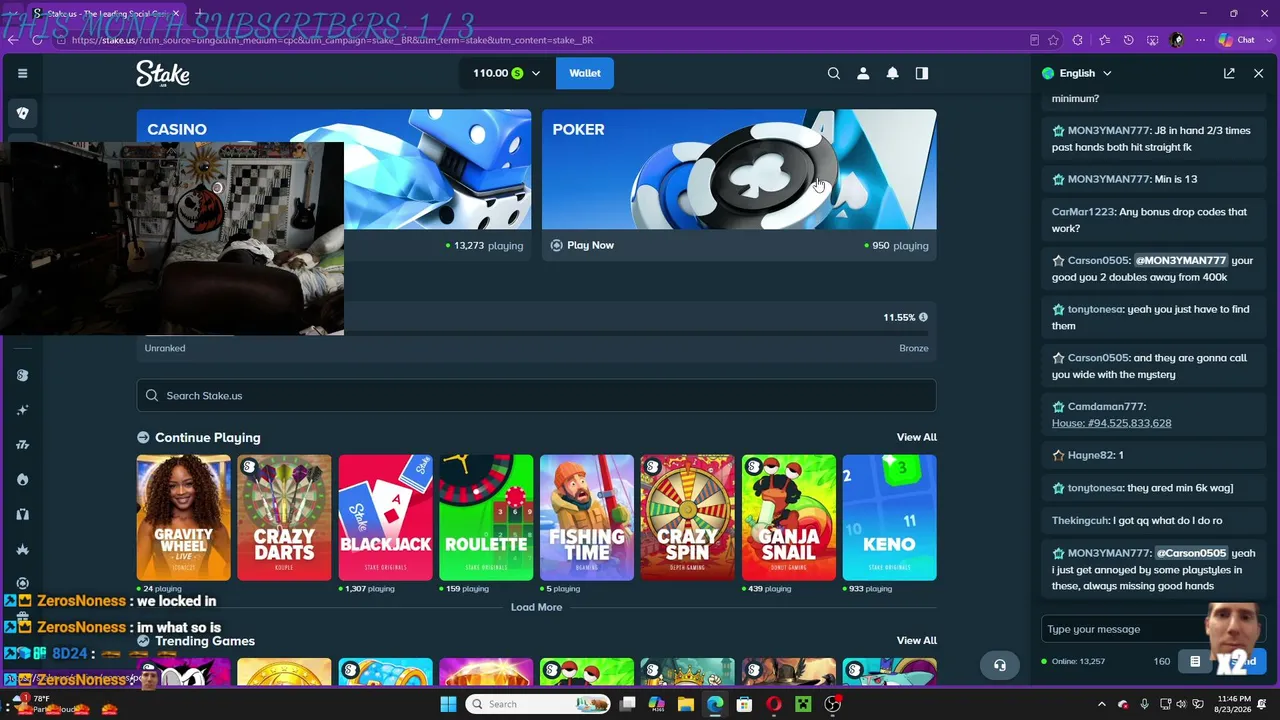The height and width of the screenshot is (720, 1280).
Task: Click the Camdaman777 username in chat
Action: (1106, 407)
